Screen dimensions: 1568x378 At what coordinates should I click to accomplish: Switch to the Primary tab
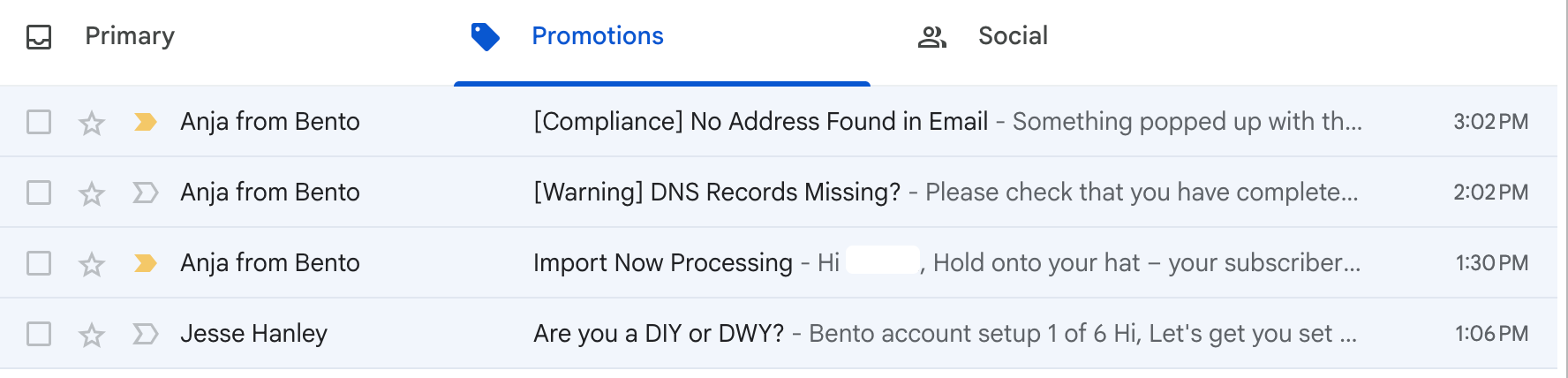pos(129,36)
